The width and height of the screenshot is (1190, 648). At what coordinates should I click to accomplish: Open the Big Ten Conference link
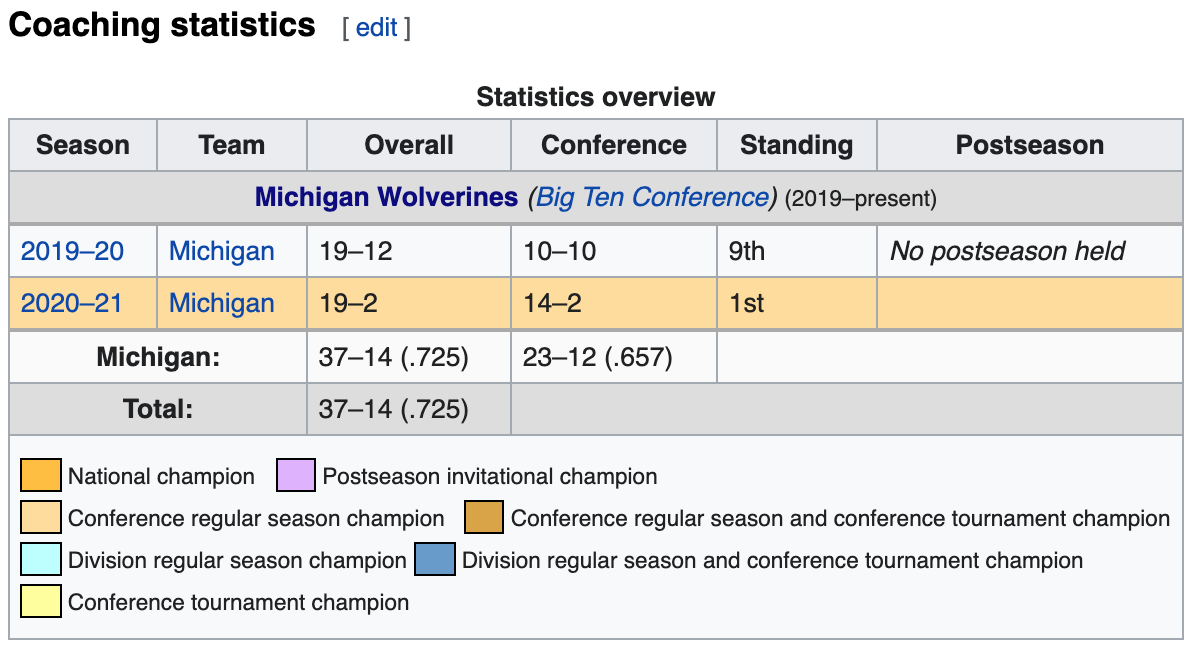pos(652,197)
